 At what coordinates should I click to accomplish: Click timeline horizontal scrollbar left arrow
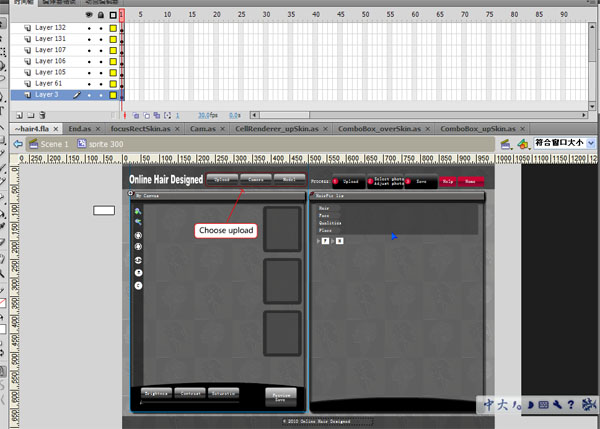(x=254, y=115)
